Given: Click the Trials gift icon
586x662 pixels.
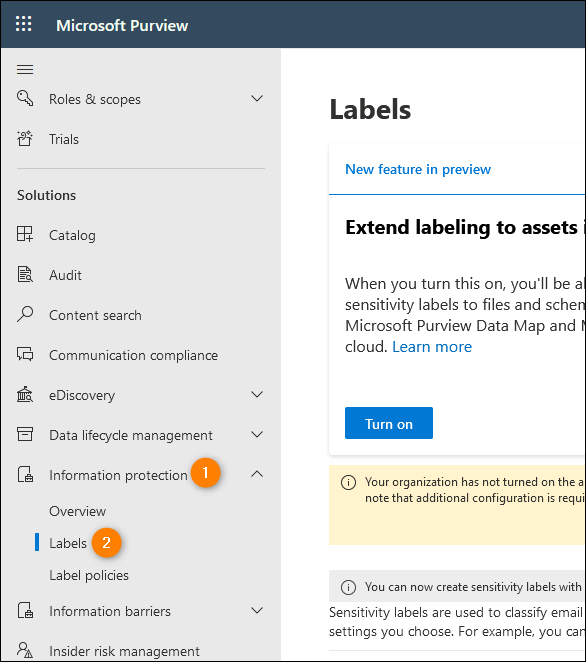Looking at the screenshot, I should [x=25, y=138].
